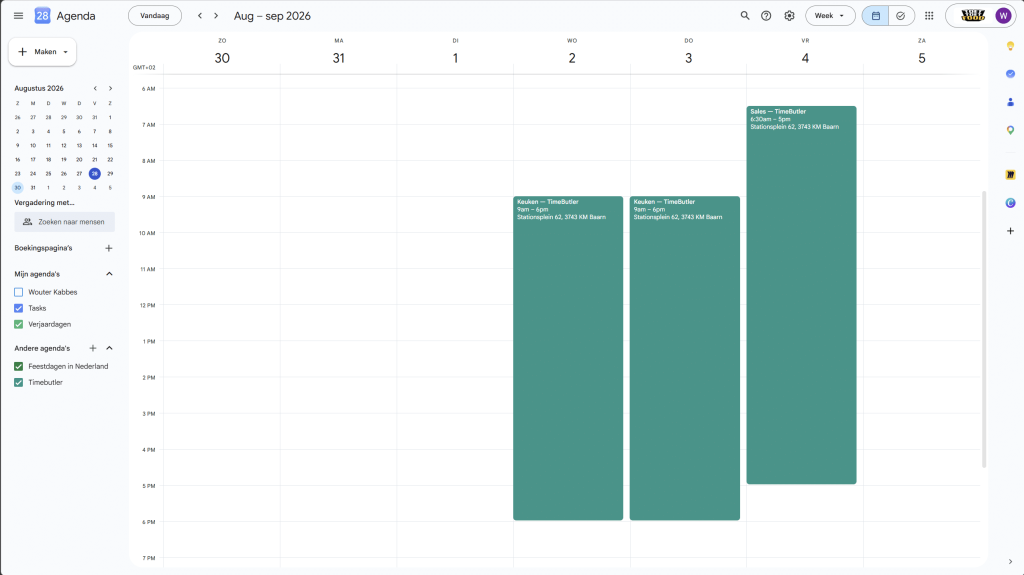
Task: Mini calendar next month arrow
Action: [110, 88]
